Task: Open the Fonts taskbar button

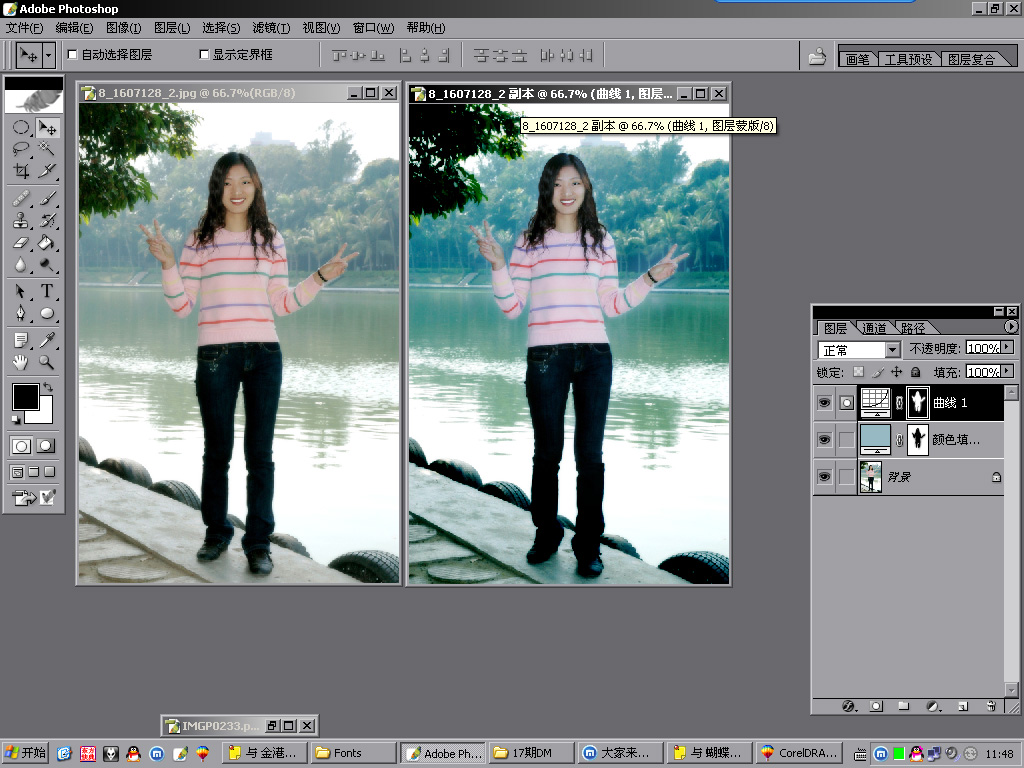Action: tap(354, 753)
